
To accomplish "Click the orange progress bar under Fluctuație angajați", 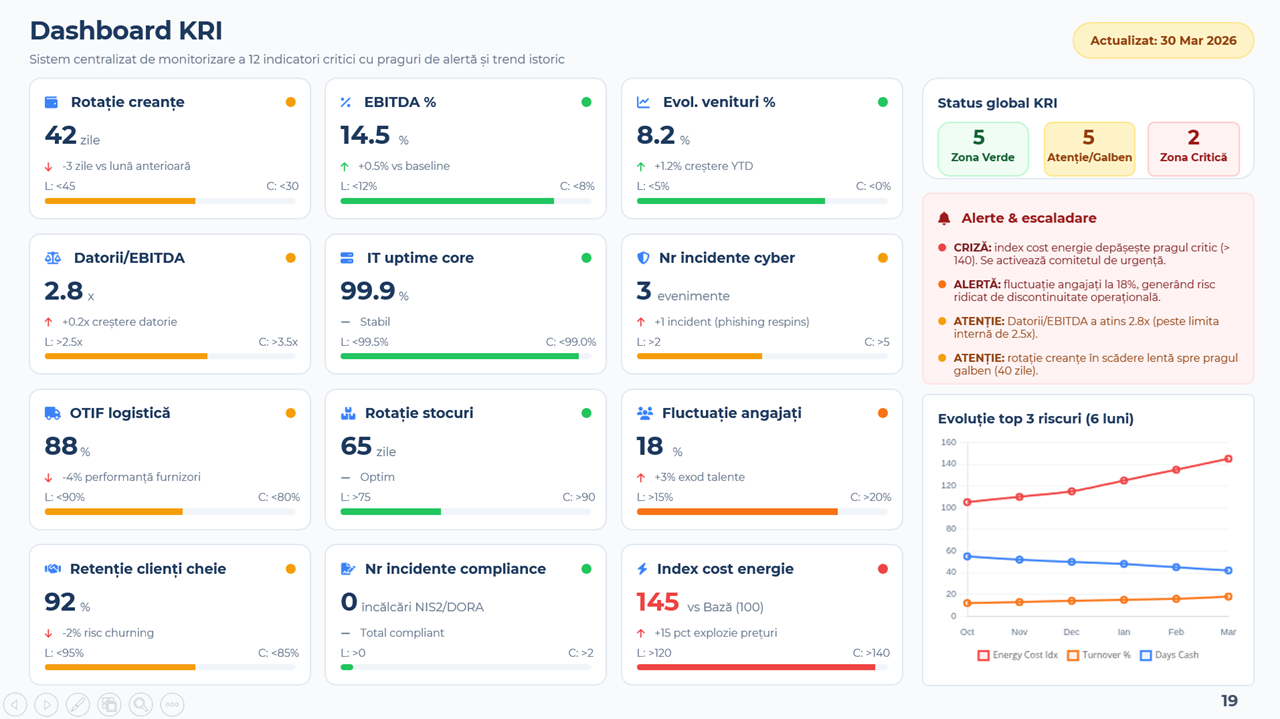I will coord(737,512).
